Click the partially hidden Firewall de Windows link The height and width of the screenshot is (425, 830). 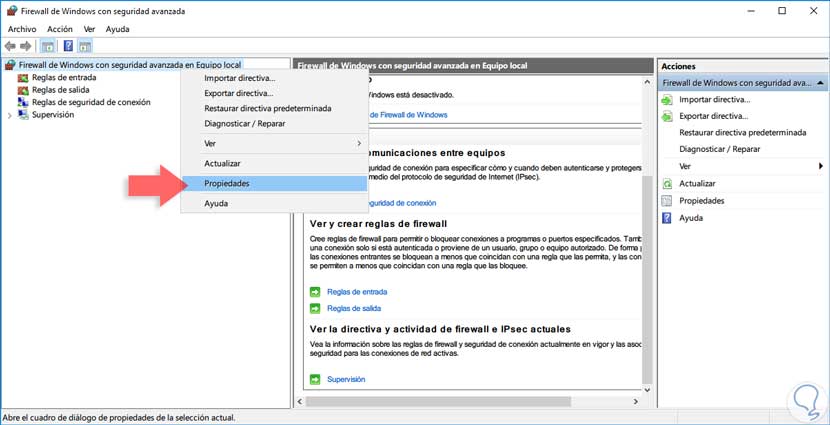(407, 114)
